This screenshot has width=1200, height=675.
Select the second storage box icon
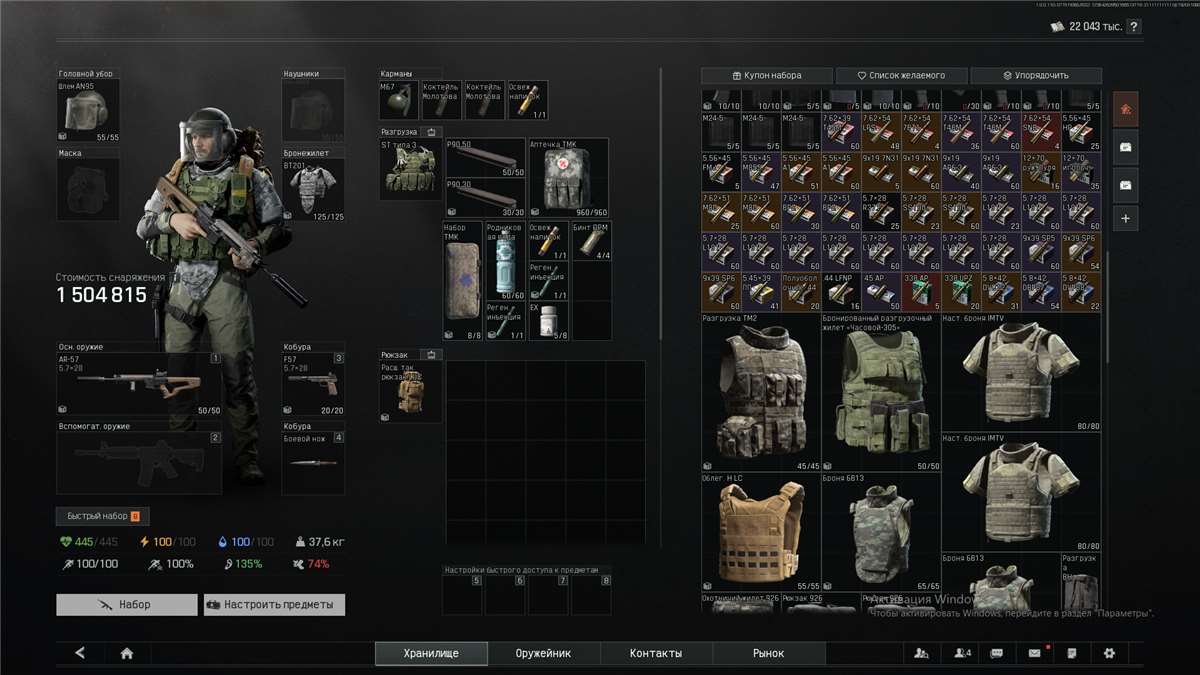click(1125, 147)
